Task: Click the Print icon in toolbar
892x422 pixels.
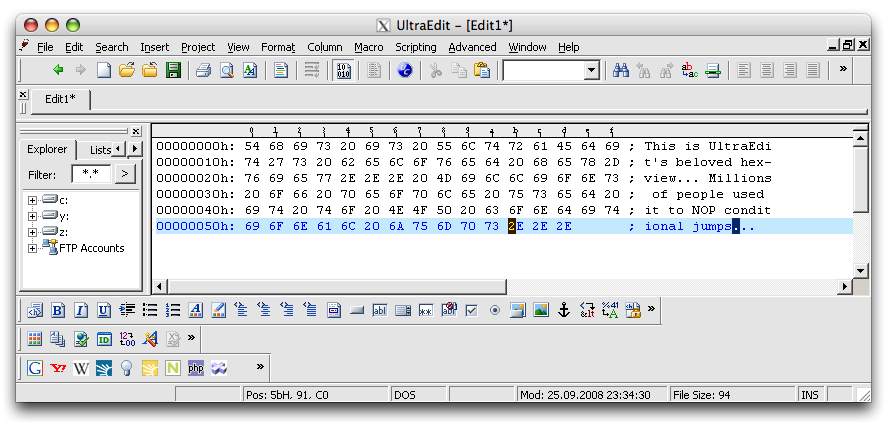Action: click(204, 71)
